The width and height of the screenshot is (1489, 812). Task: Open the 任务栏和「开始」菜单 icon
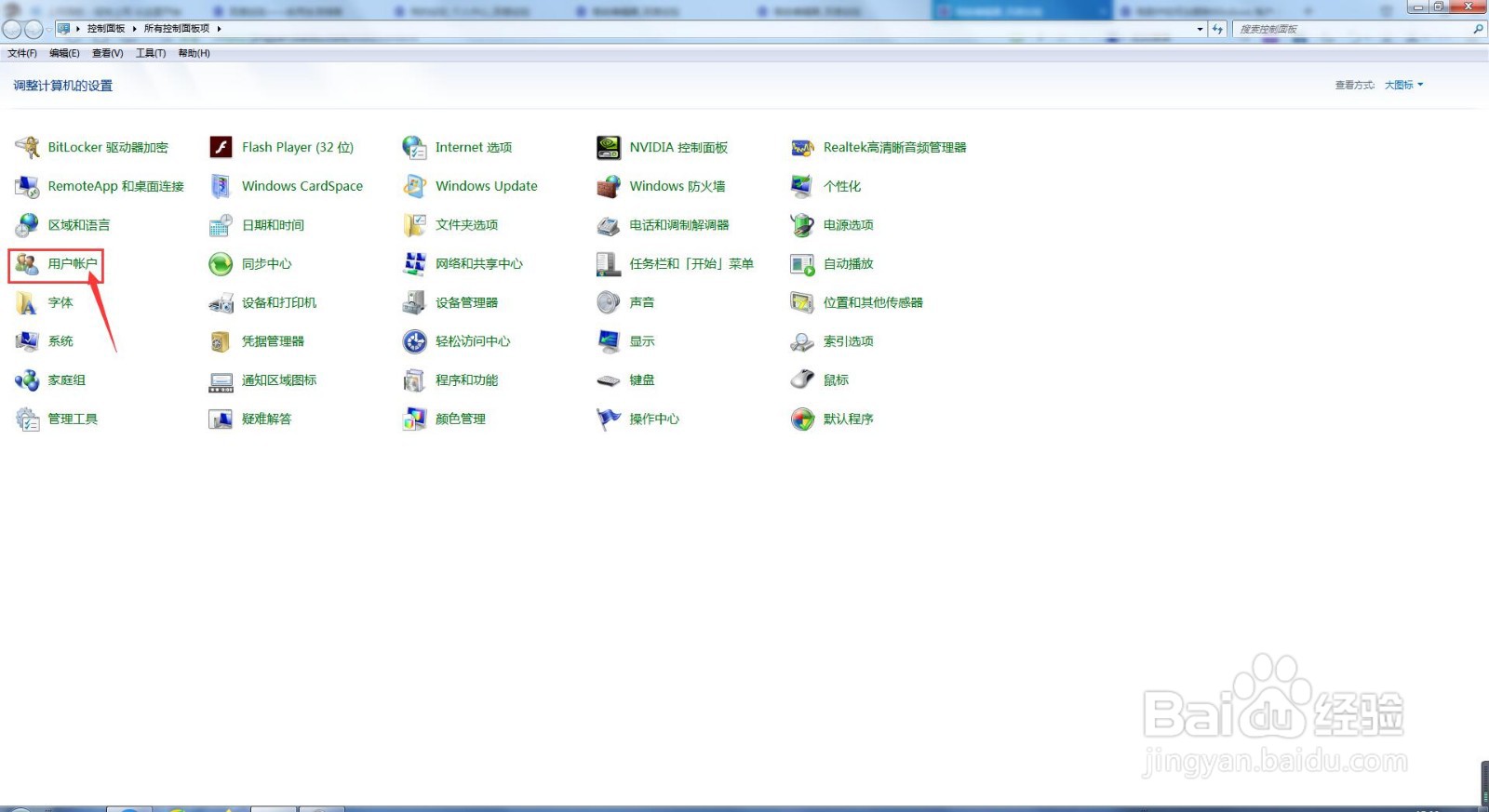tap(609, 264)
